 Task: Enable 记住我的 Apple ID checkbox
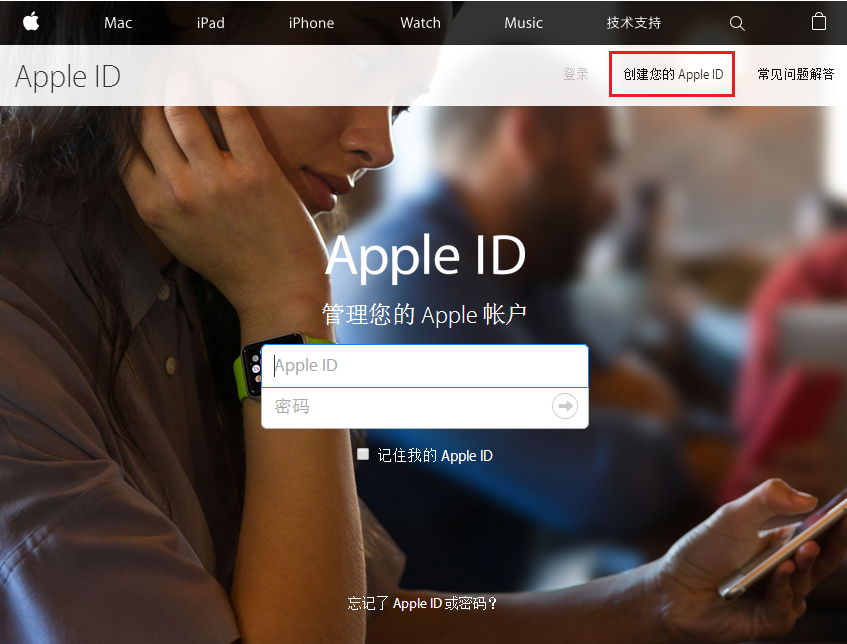(x=363, y=454)
